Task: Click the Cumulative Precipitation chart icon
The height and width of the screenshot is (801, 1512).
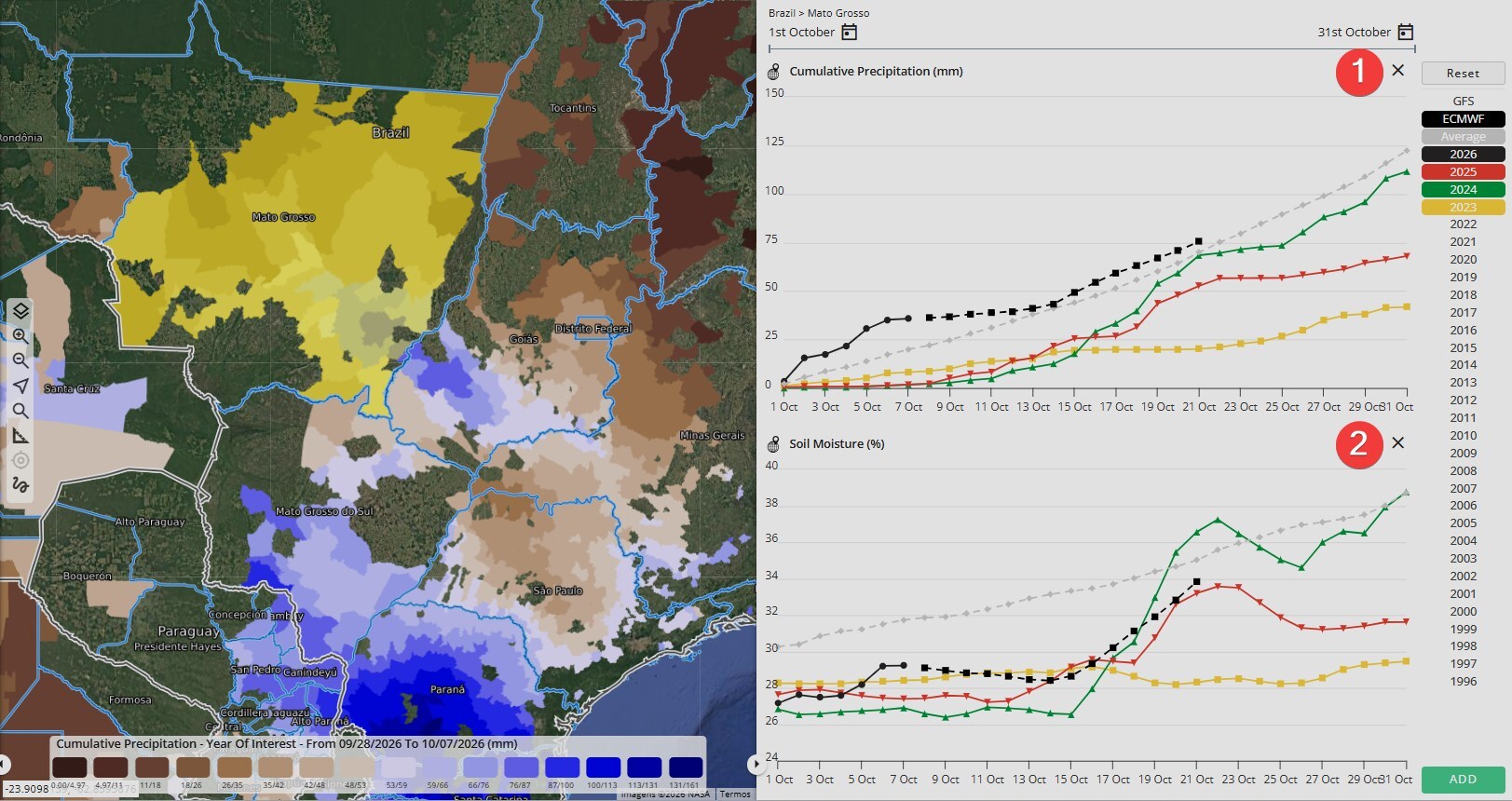Action: [x=773, y=72]
